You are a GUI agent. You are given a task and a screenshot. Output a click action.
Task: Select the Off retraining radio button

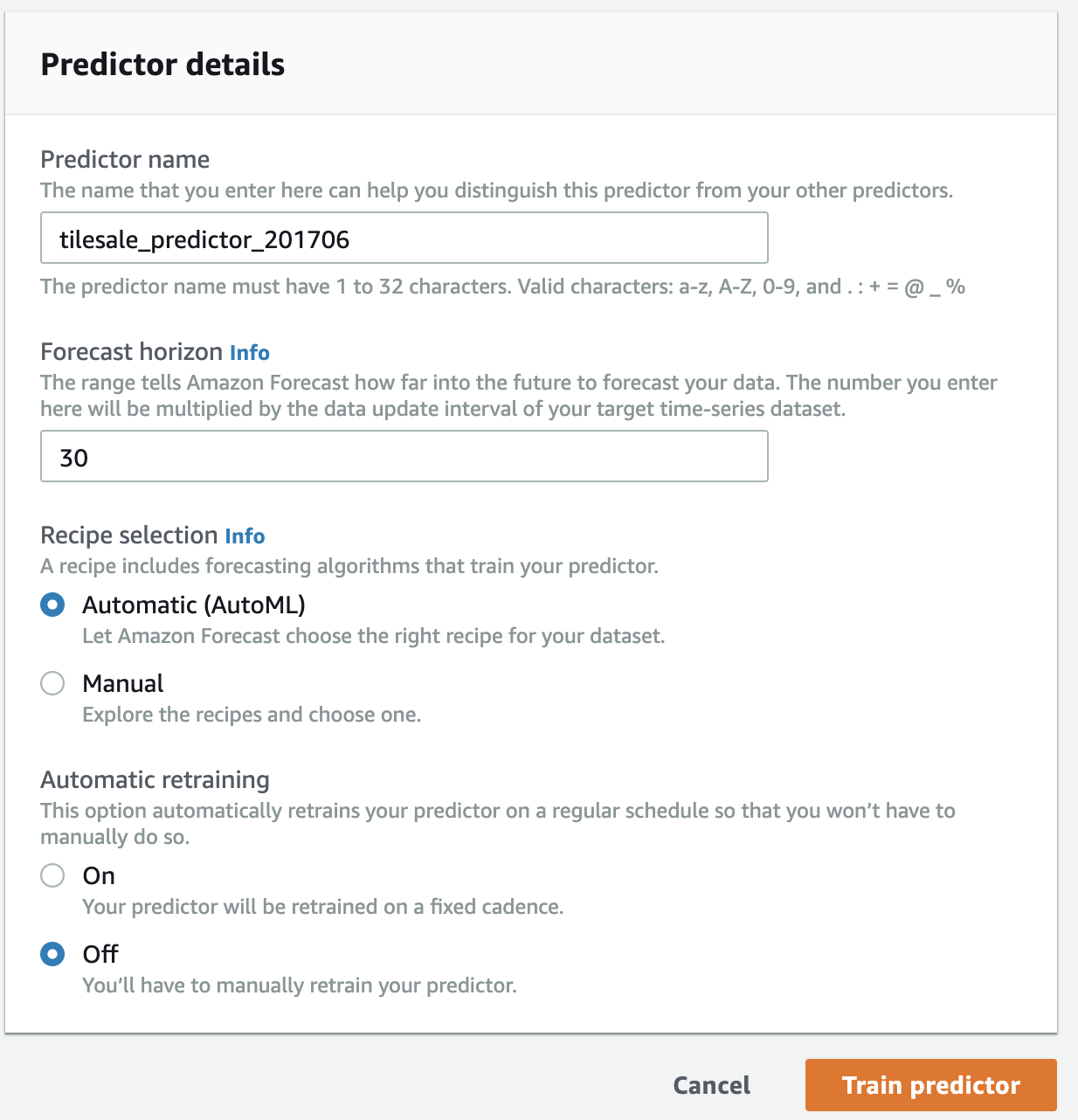coord(52,954)
